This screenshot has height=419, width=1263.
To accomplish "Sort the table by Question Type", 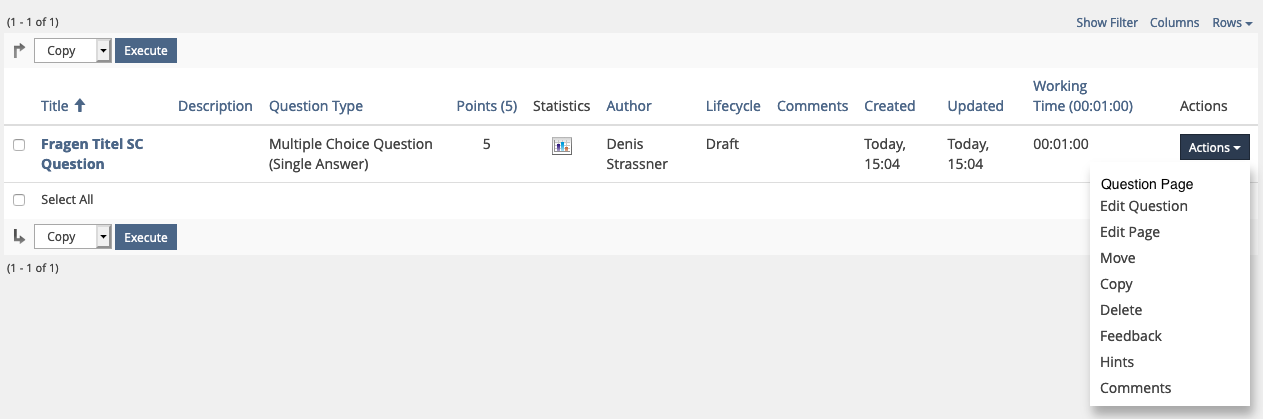I will click(315, 106).
